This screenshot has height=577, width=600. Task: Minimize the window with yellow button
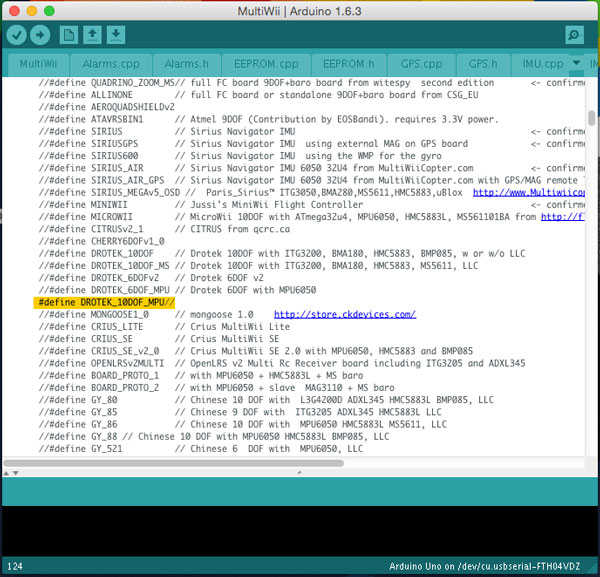[32, 11]
